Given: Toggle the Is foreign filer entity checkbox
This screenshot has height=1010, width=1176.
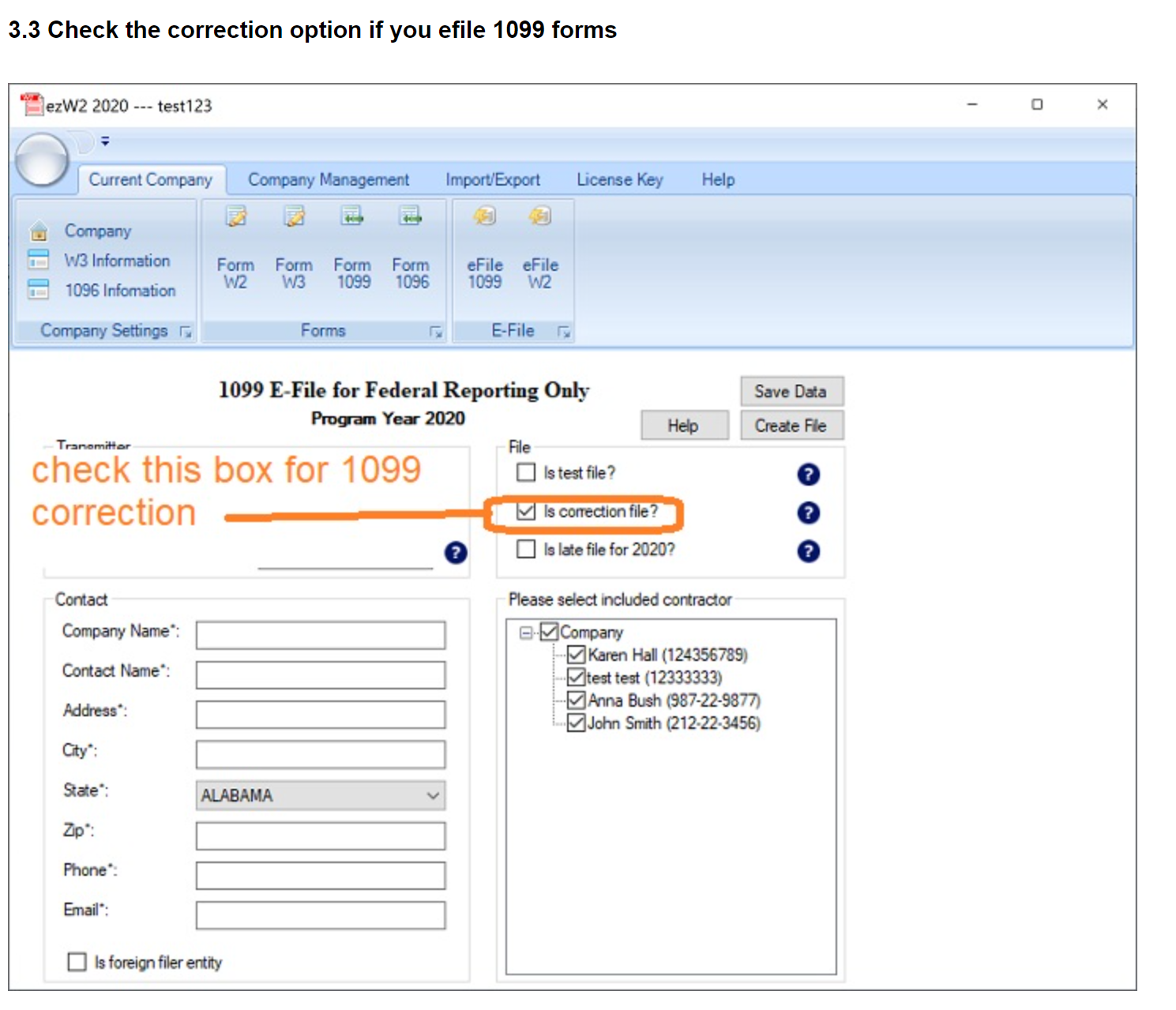Looking at the screenshot, I should [77, 962].
